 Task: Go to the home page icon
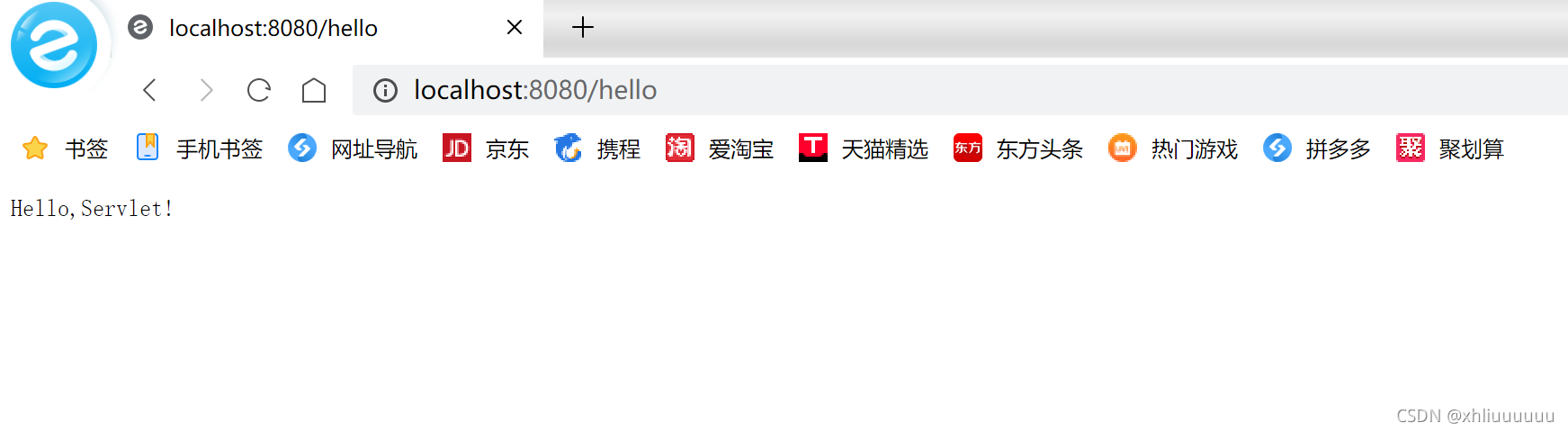pyautogui.click(x=314, y=90)
